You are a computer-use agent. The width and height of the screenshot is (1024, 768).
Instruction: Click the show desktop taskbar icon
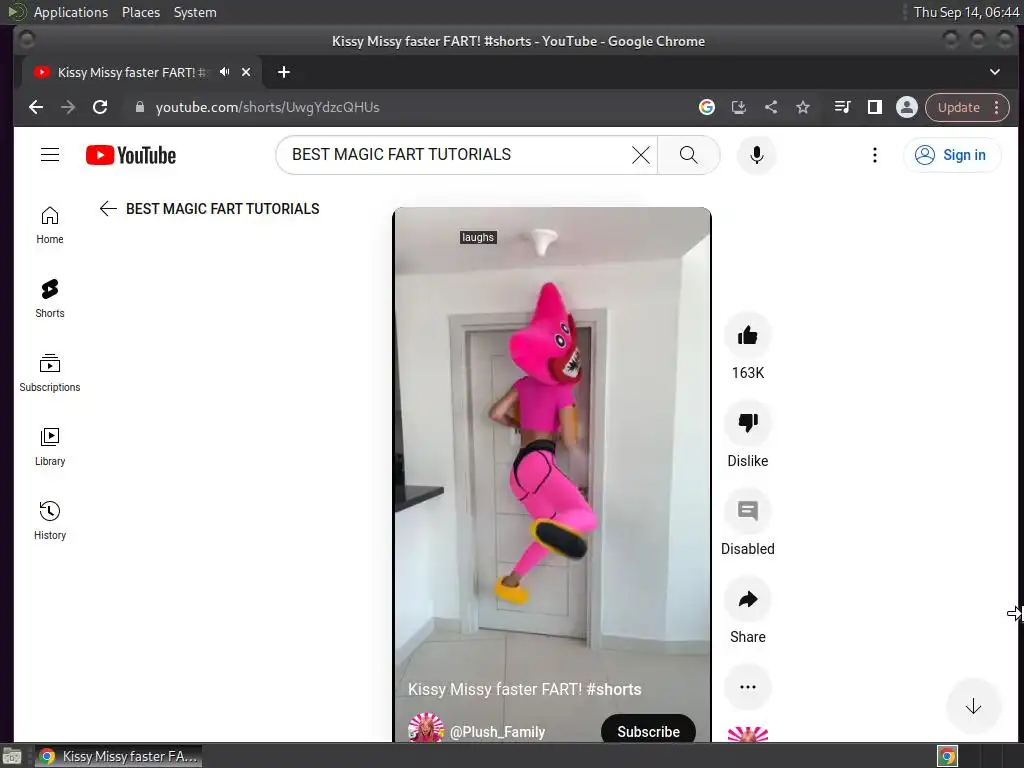point(12,756)
